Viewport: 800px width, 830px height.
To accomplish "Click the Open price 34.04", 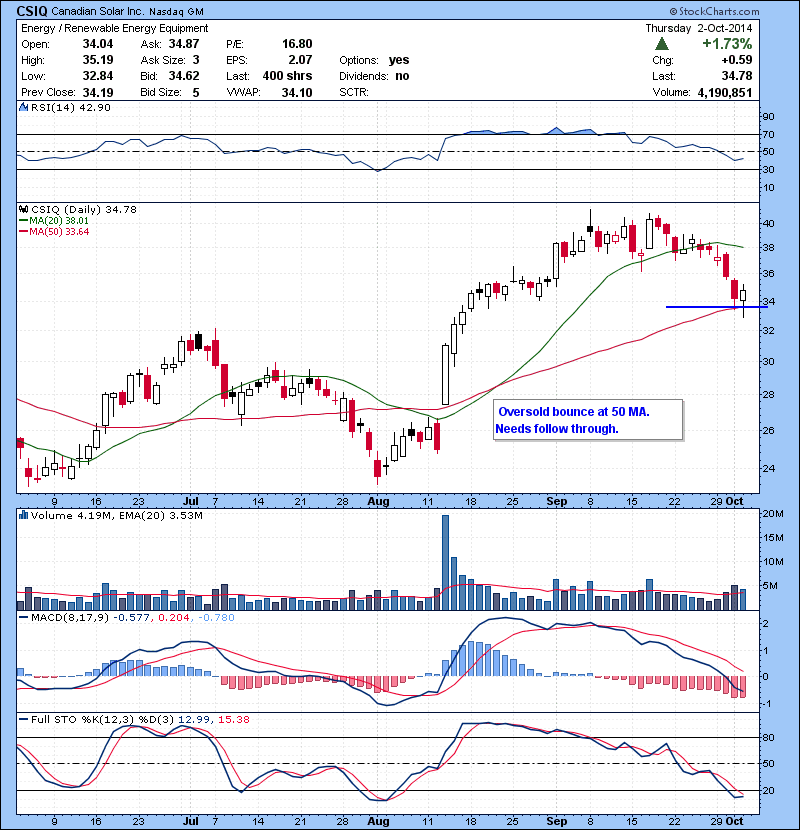I will tap(98, 44).
